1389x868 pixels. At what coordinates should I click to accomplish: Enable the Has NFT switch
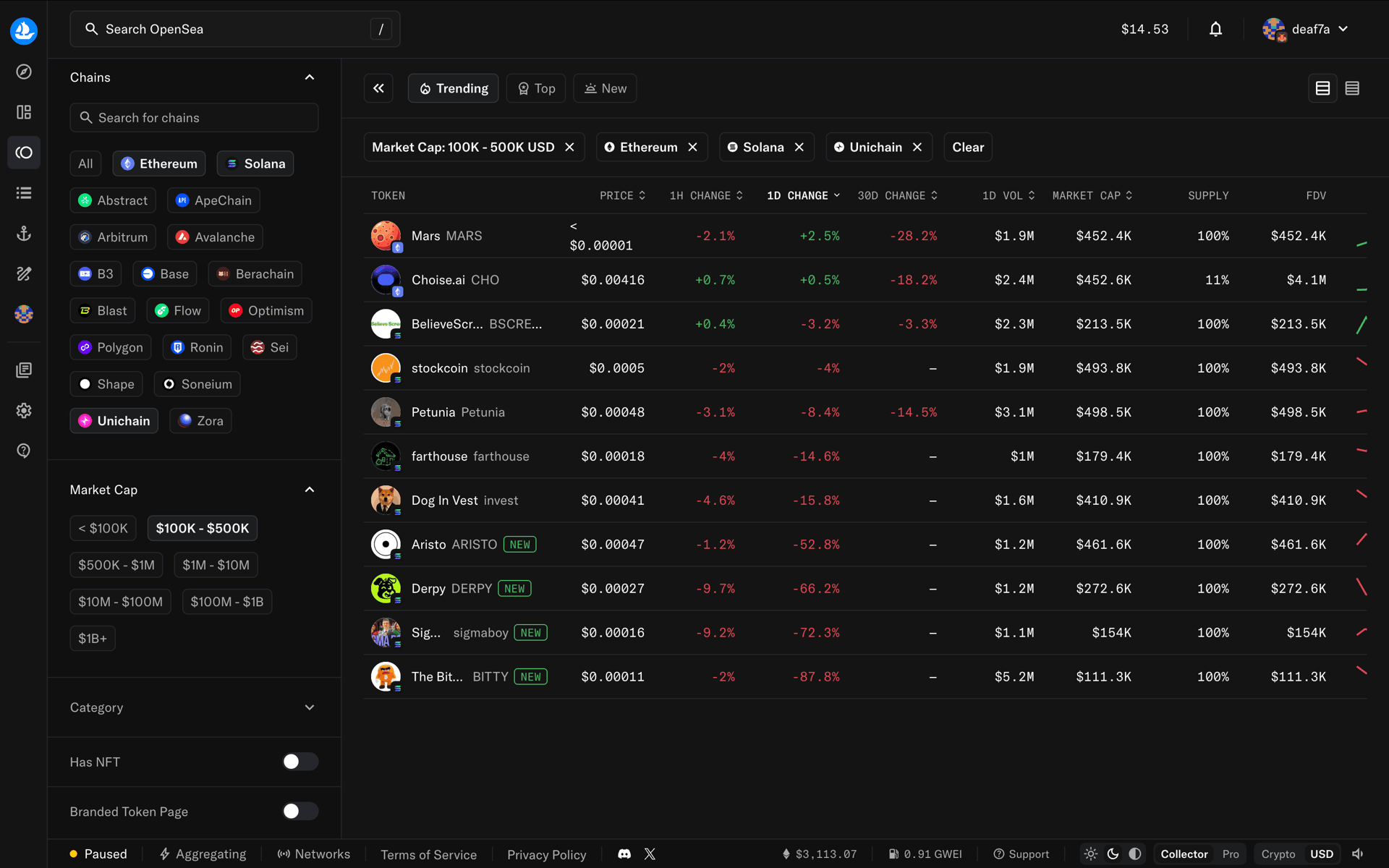click(300, 762)
